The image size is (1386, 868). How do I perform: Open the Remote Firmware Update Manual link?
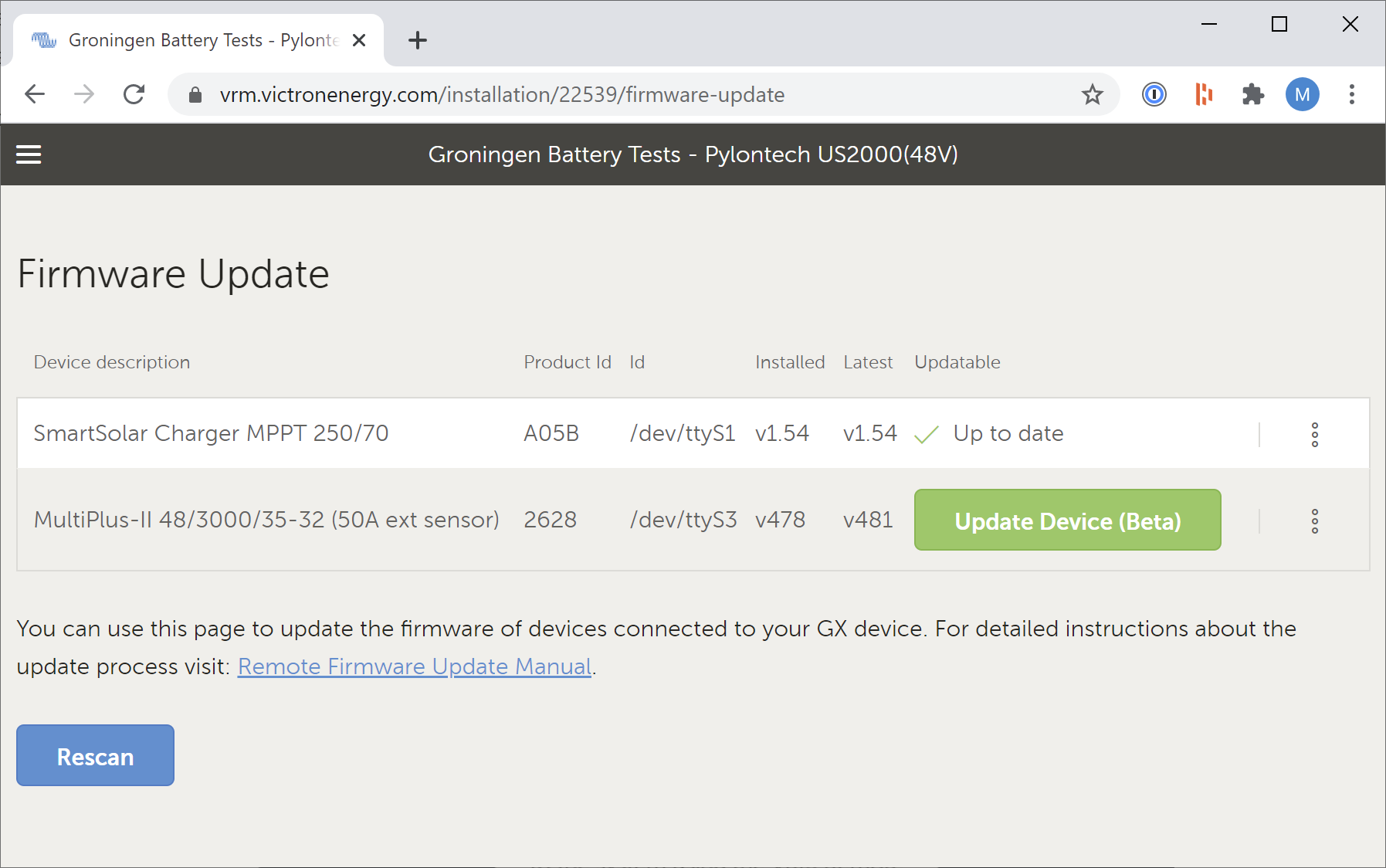414,666
